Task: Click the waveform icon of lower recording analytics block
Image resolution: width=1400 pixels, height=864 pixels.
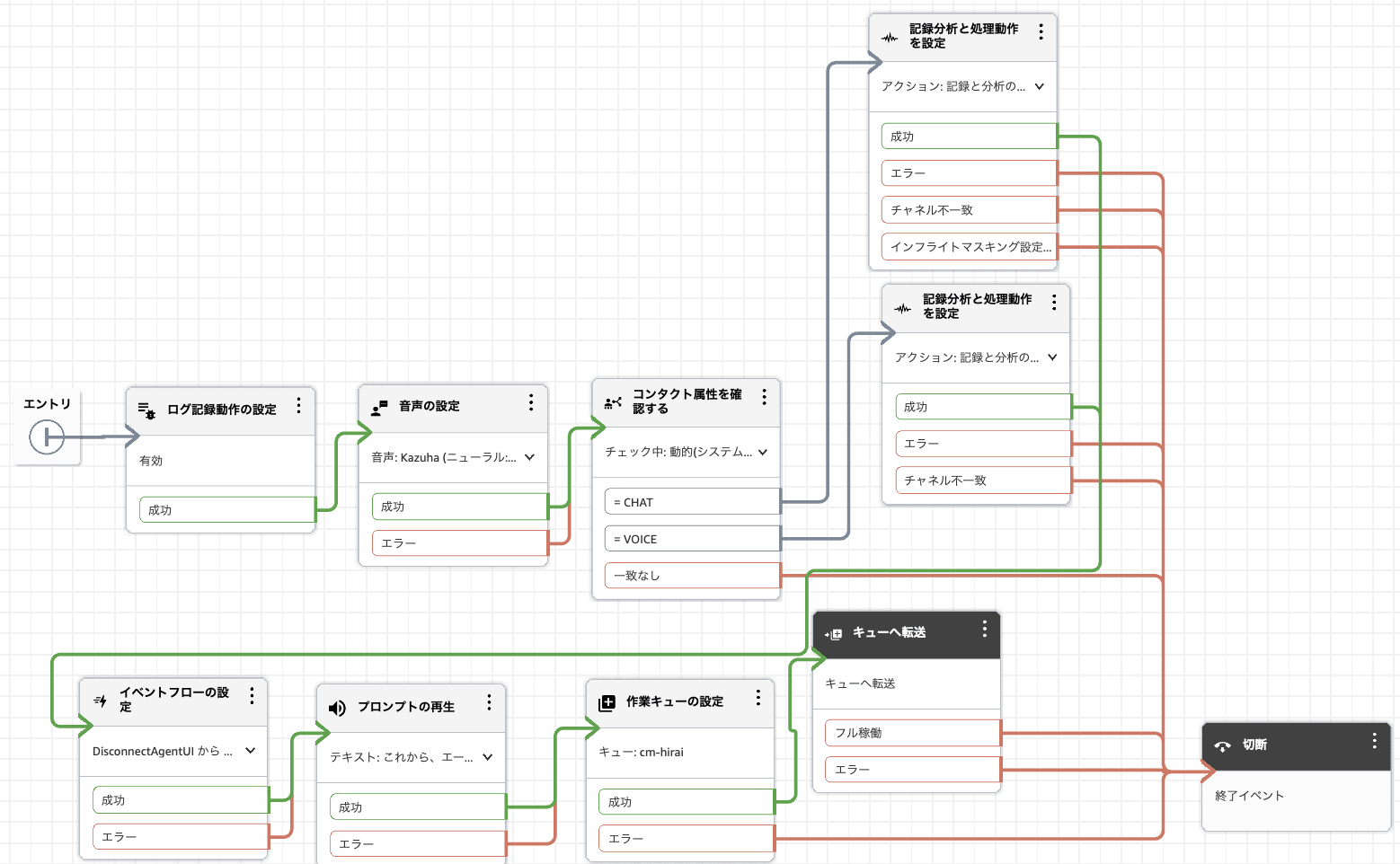Action: point(903,308)
